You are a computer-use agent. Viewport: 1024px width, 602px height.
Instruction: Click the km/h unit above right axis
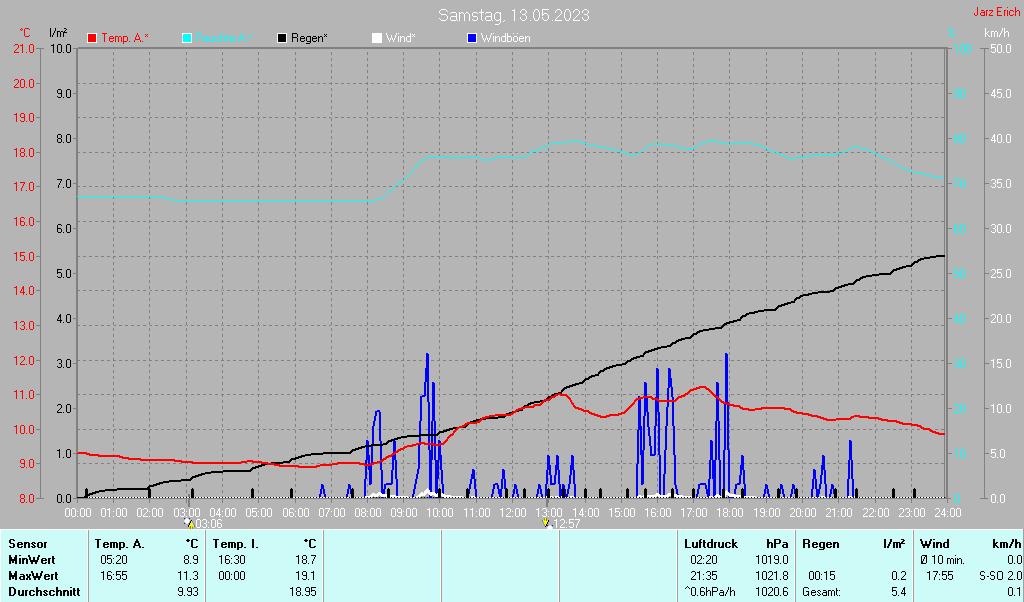pyautogui.click(x=997, y=33)
